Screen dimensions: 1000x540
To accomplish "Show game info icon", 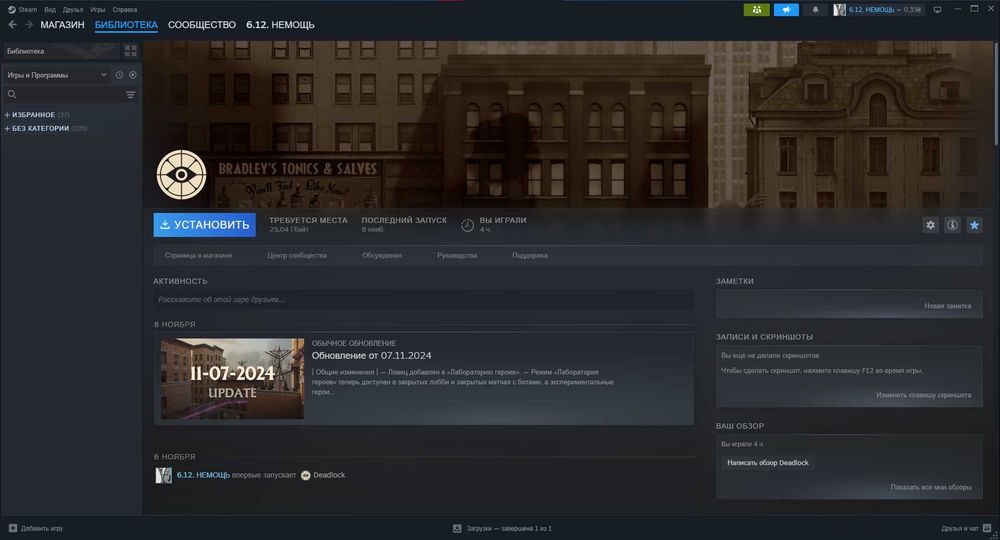I will tap(952, 225).
